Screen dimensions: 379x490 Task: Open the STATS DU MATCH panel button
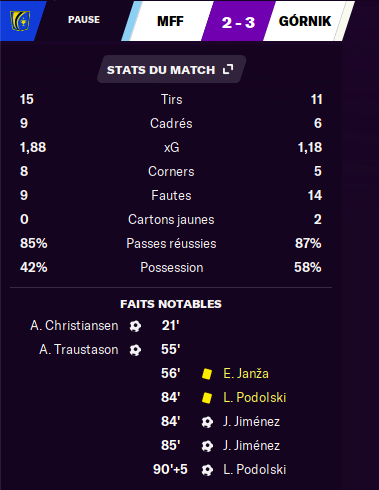[171, 69]
